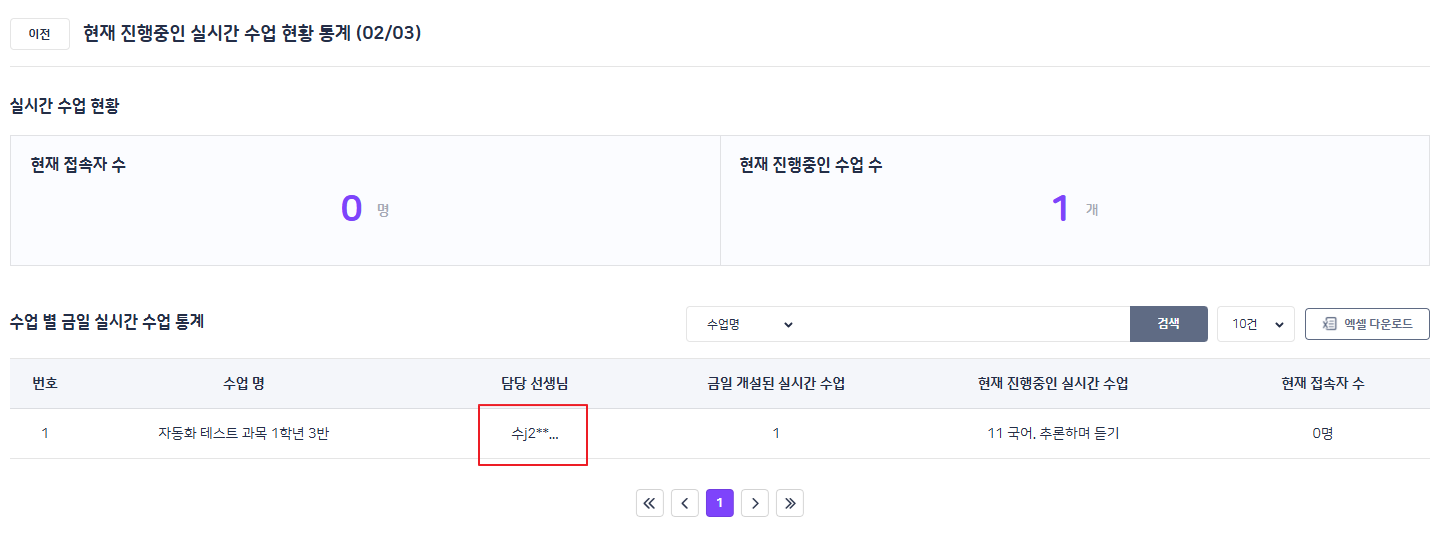Go to the next page arrow
The image size is (1456, 546).
click(x=755, y=503)
